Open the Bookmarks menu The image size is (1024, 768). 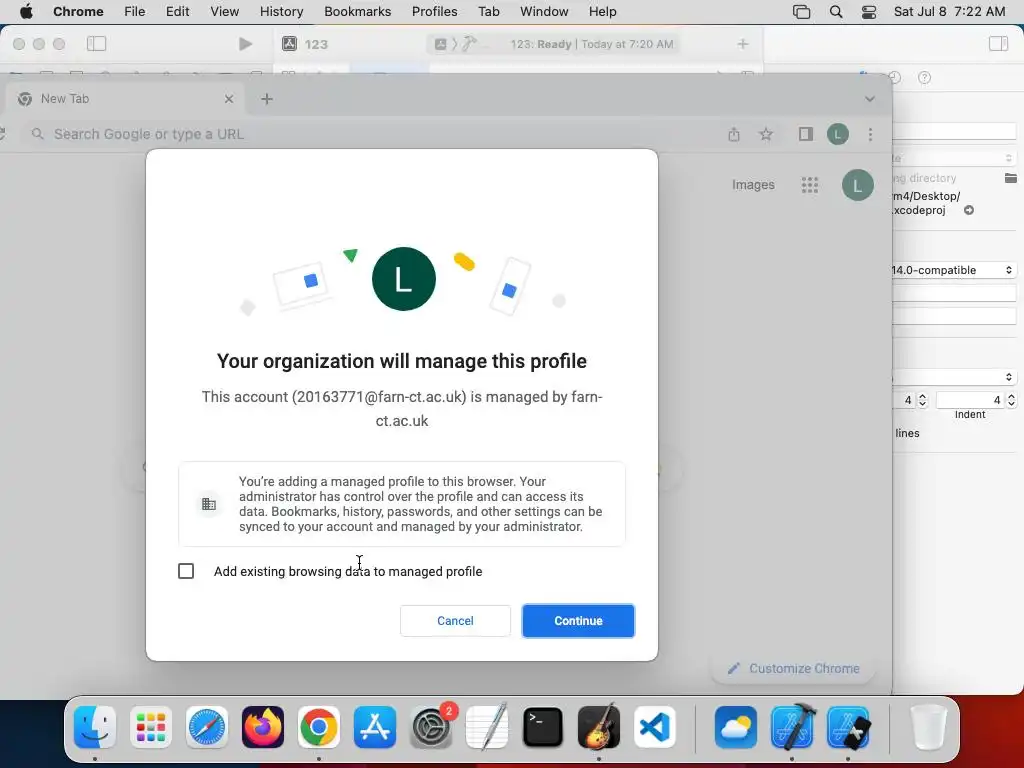357,11
